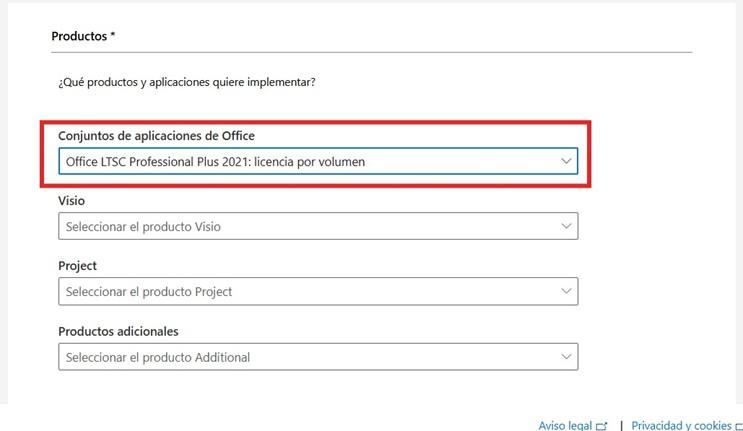The width and height of the screenshot is (743, 431).
Task: Click the divider line under Productos heading
Action: [x=370, y=52]
